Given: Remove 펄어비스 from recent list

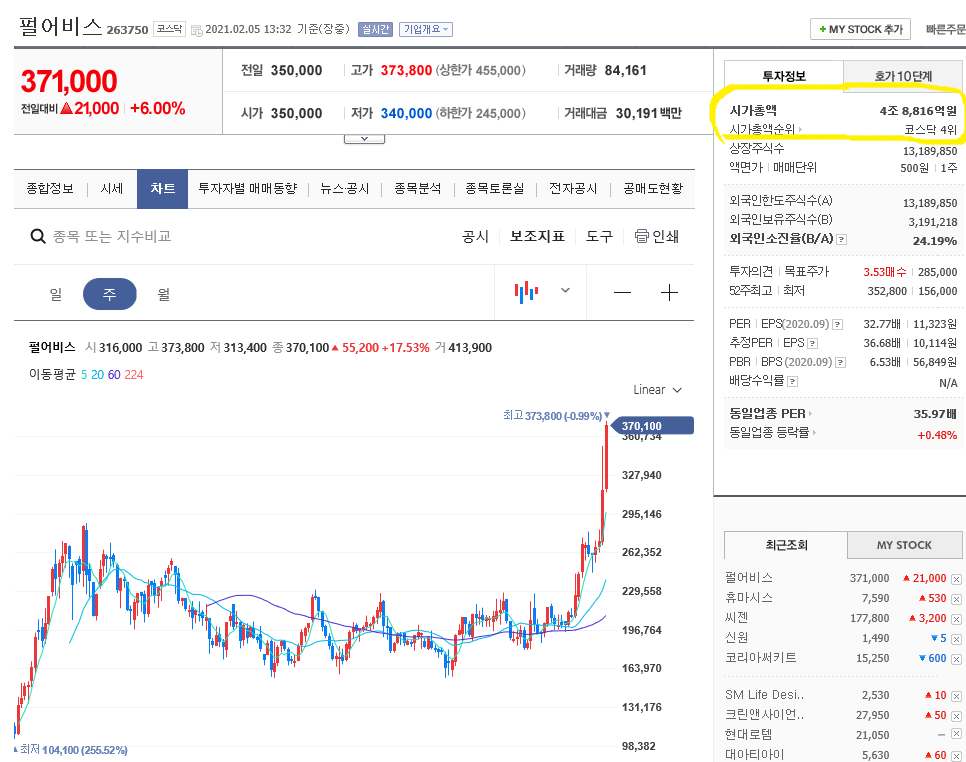Looking at the screenshot, I should coord(956,579).
